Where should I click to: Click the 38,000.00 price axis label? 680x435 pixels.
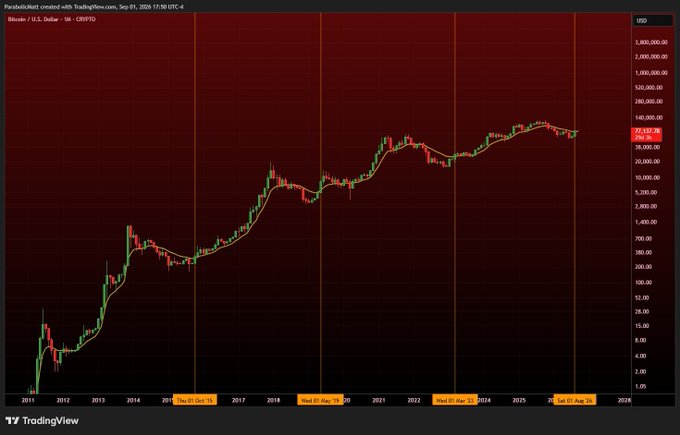[648, 147]
